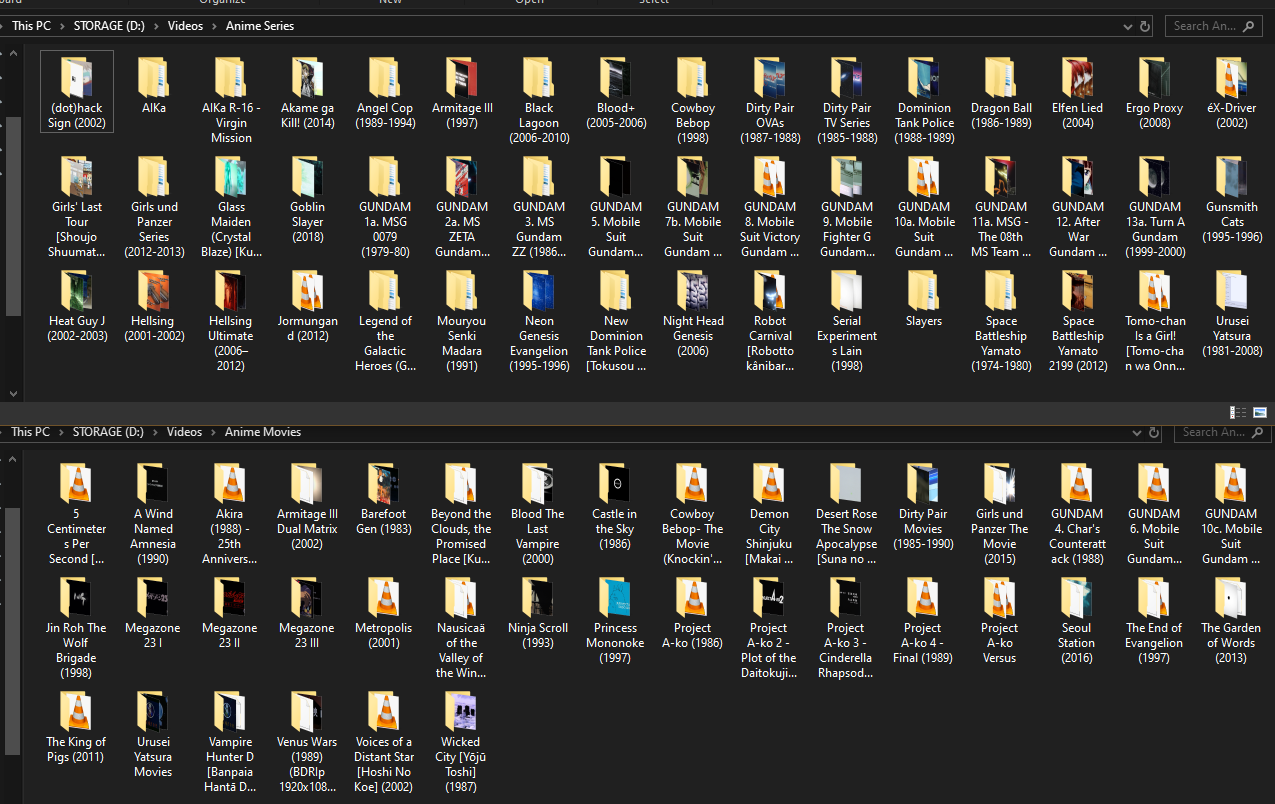
Task: Select the Vampire Hunter D folder
Action: click(x=230, y=740)
